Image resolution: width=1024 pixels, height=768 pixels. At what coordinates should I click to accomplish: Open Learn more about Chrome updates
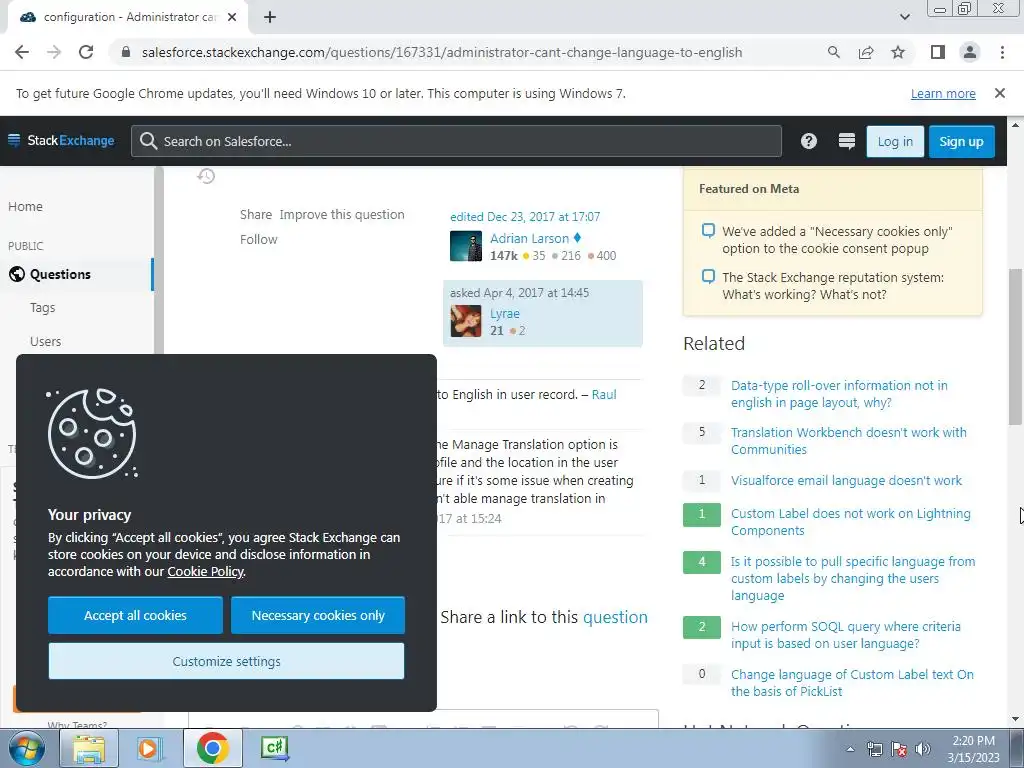pos(943,93)
